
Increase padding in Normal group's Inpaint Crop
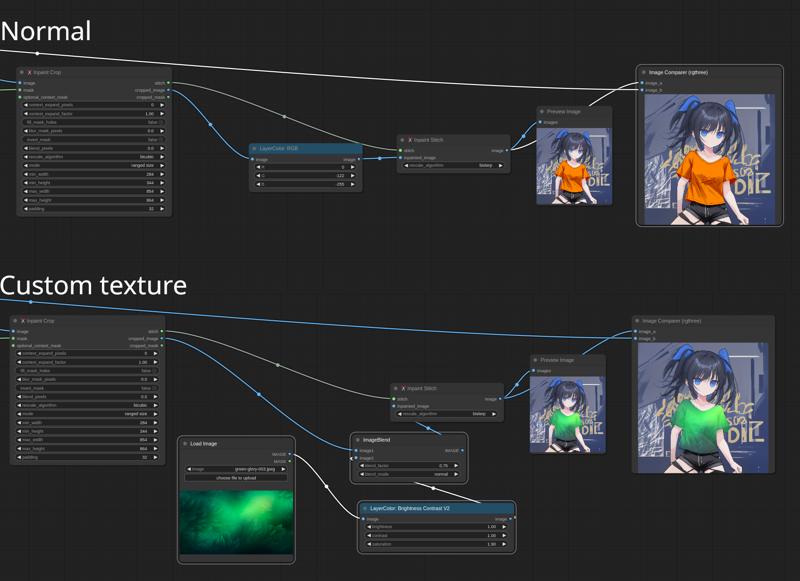pyautogui.click(x=162, y=209)
